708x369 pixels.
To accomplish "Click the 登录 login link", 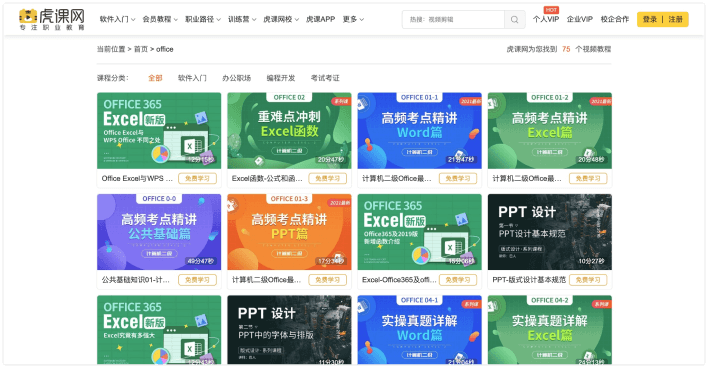I will 650,19.
